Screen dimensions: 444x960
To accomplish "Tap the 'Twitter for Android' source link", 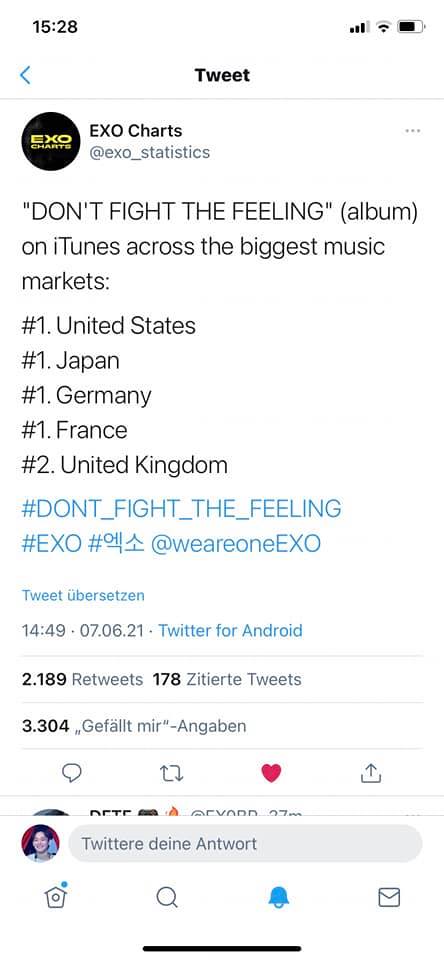I will 230,631.
